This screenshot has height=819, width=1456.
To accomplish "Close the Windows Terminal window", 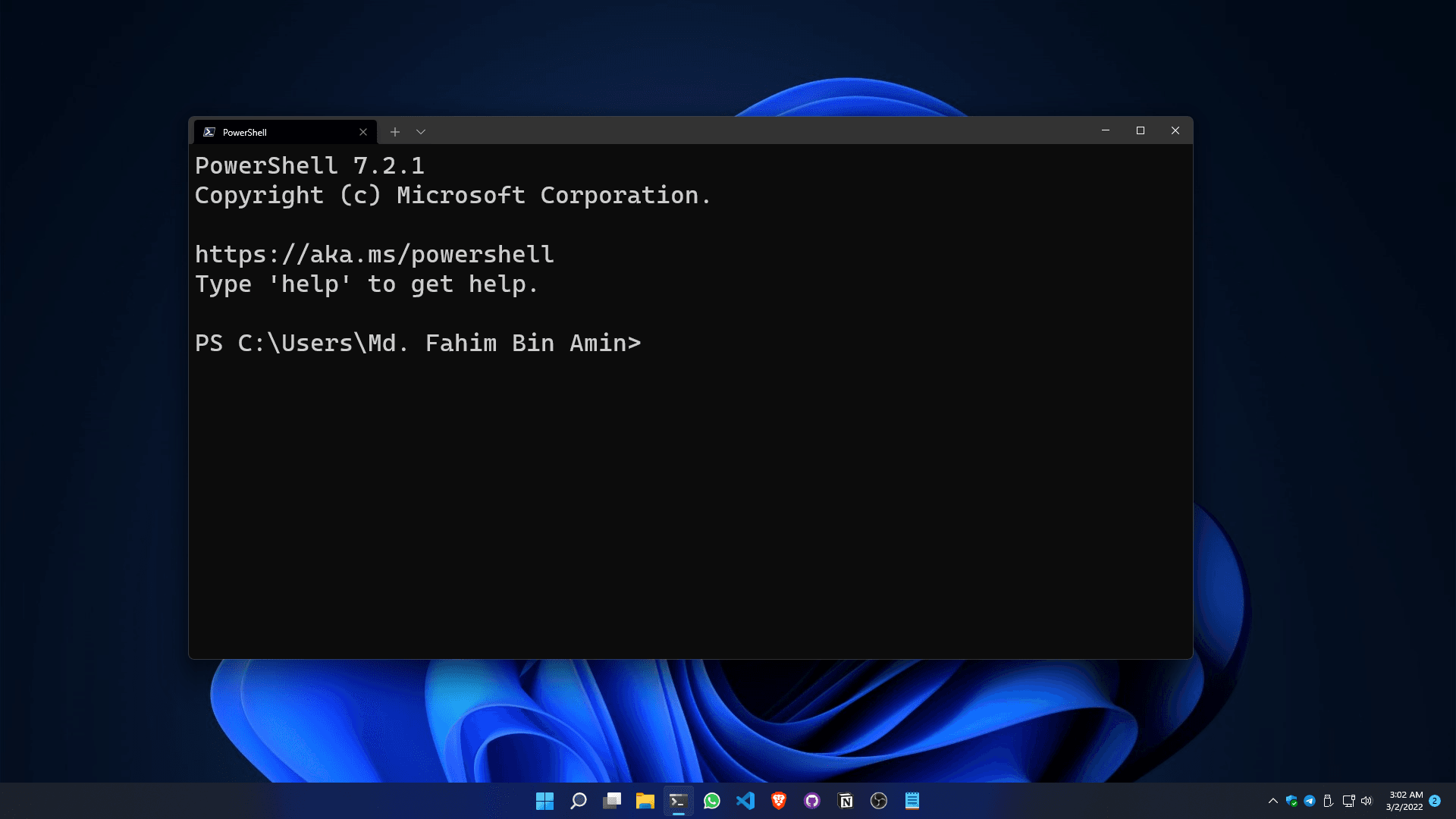I will pos(1175,130).
